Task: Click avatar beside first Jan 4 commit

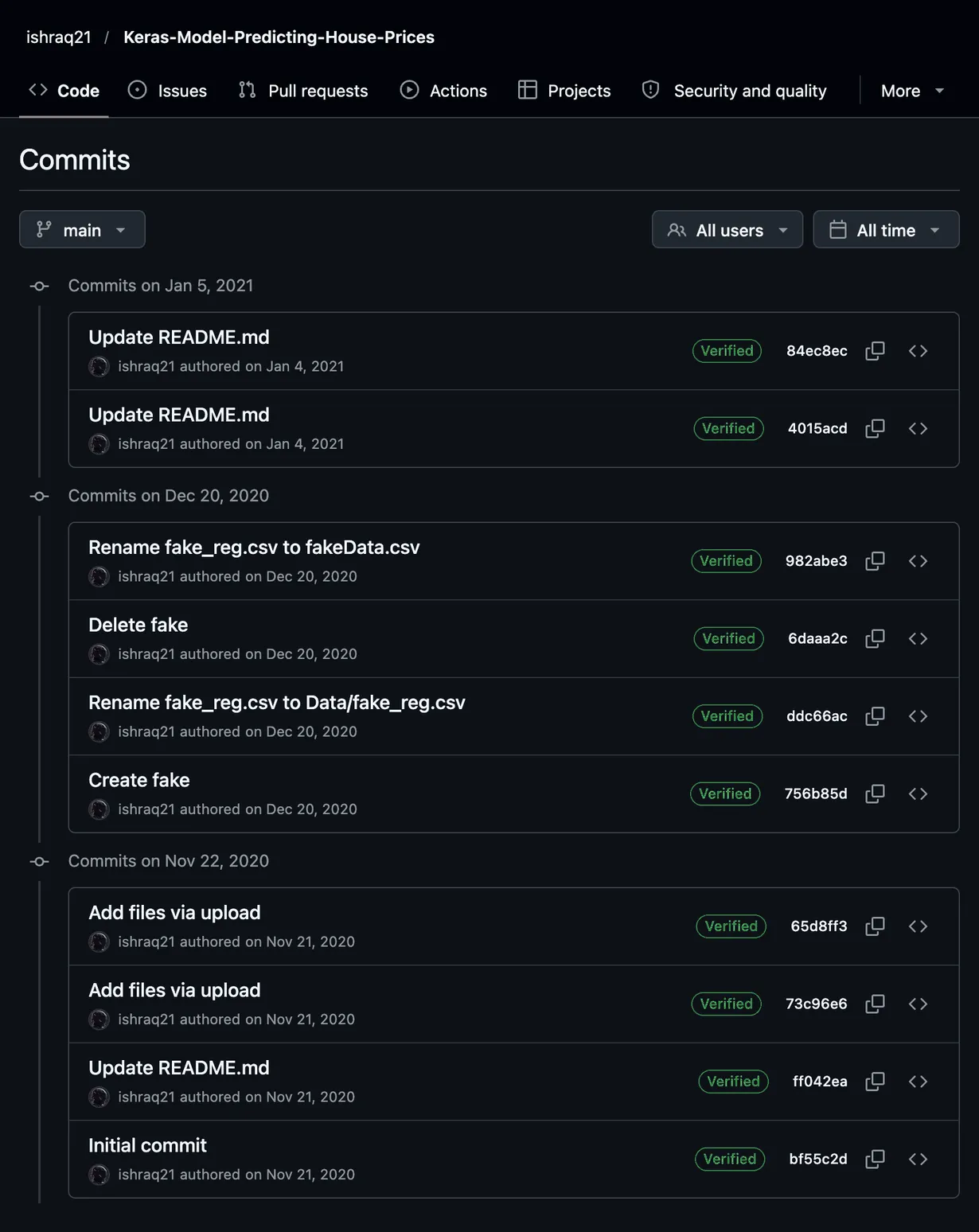Action: [x=99, y=367]
